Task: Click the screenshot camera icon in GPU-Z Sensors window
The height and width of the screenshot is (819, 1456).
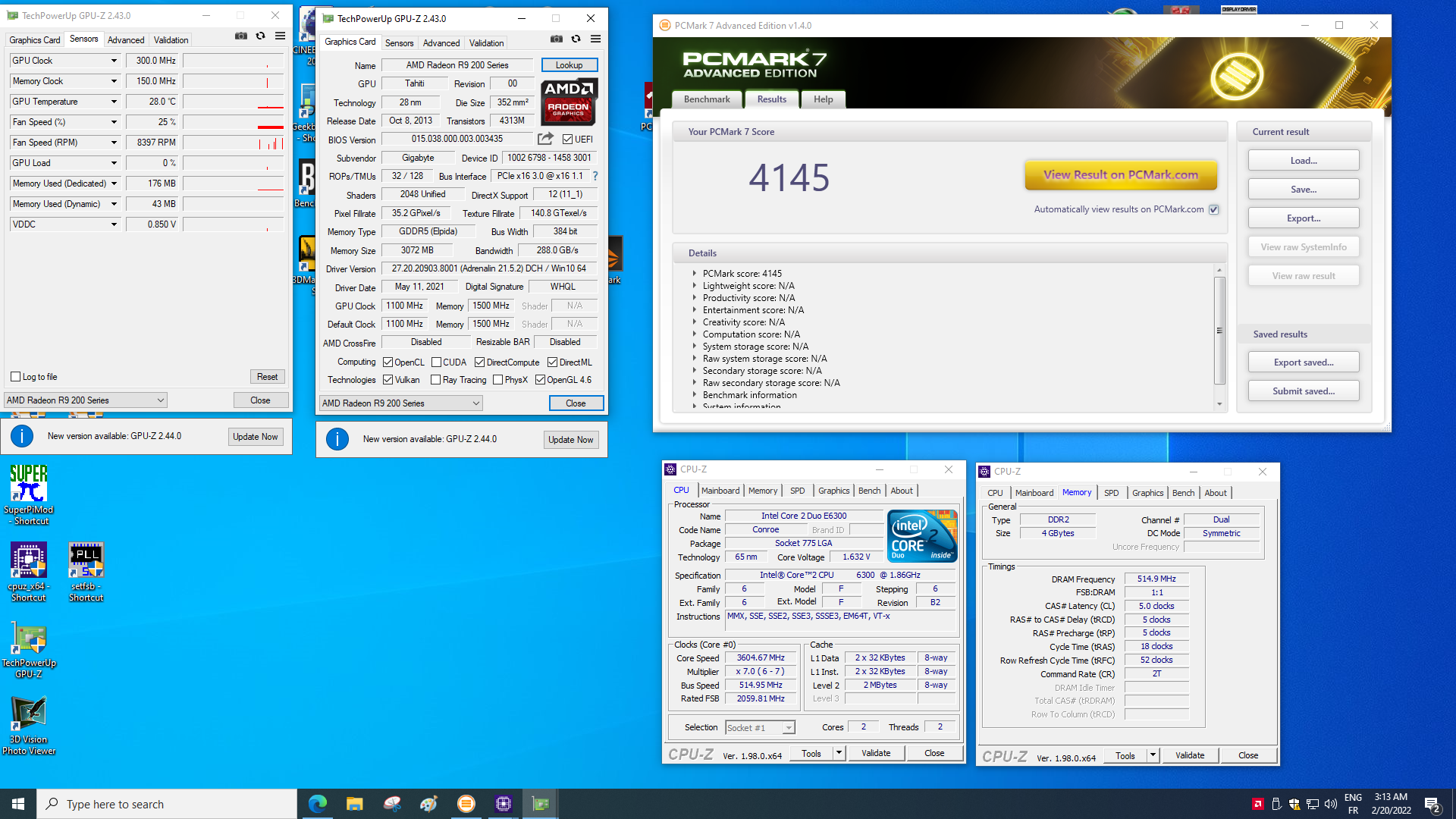Action: point(241,36)
